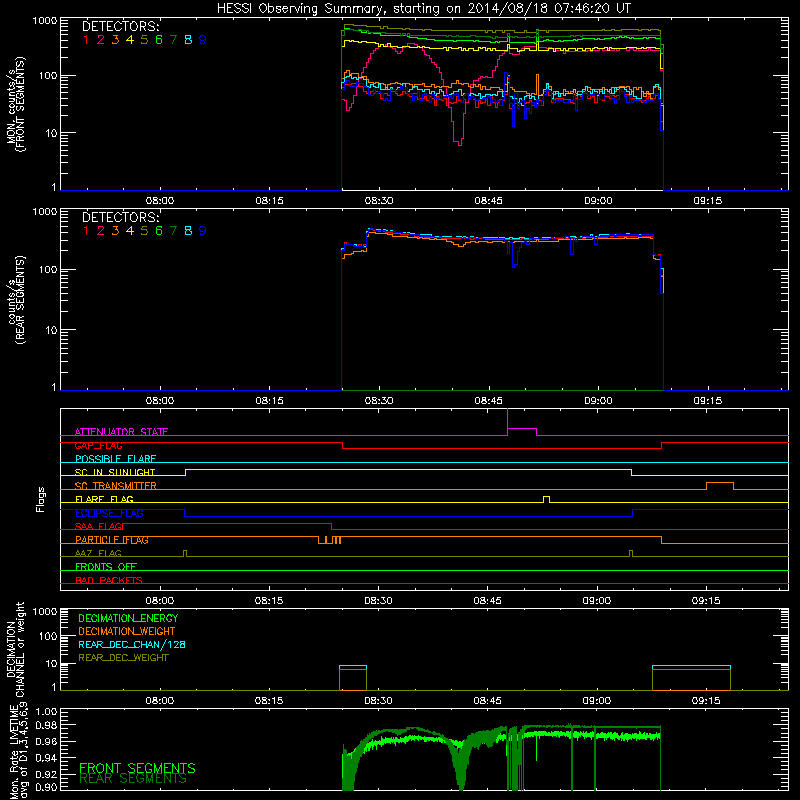Click REAR SEGMENTS in the livetime legend
Screen dimensions: 800x800
[133, 779]
